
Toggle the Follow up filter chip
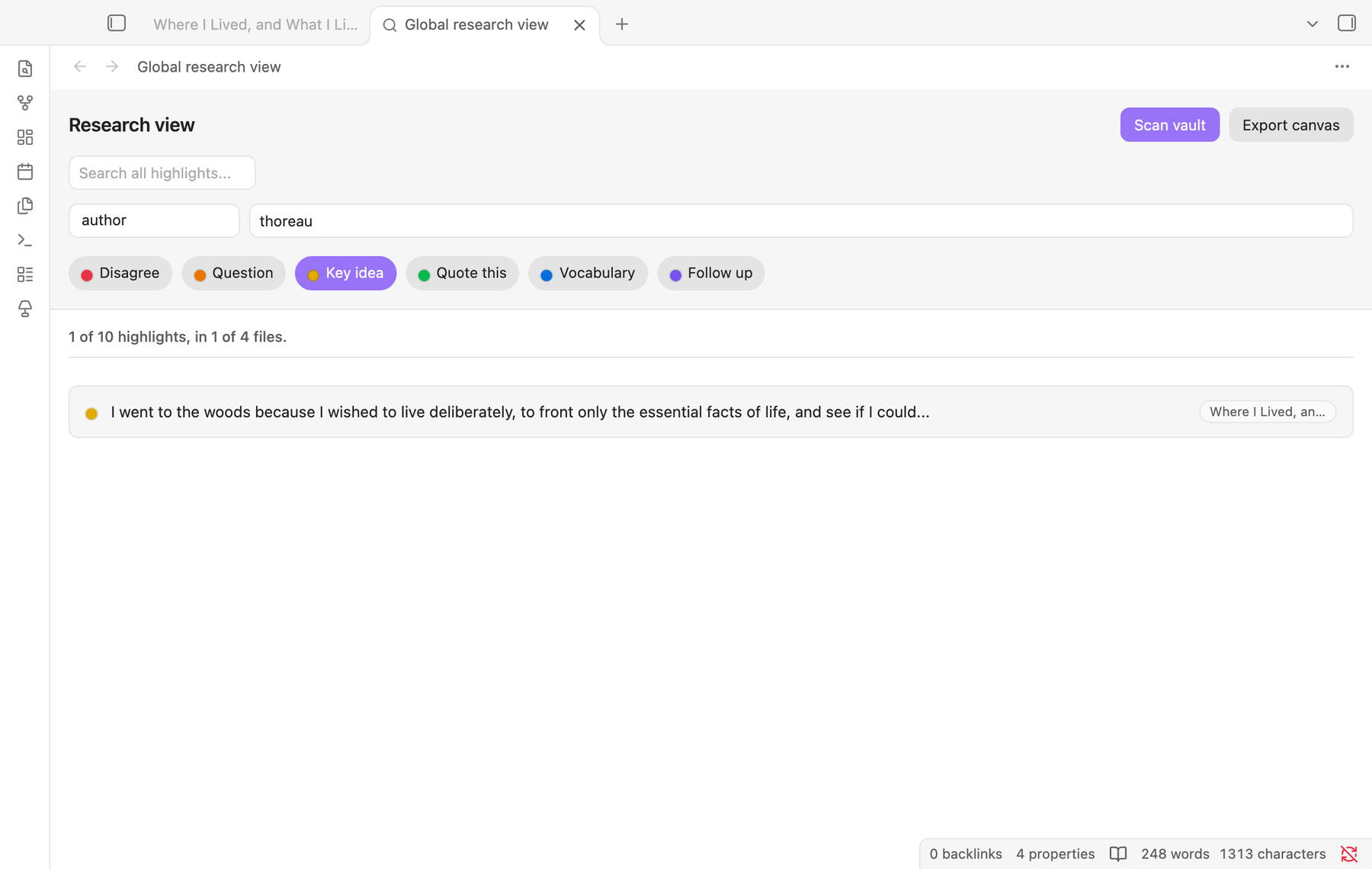tap(710, 273)
